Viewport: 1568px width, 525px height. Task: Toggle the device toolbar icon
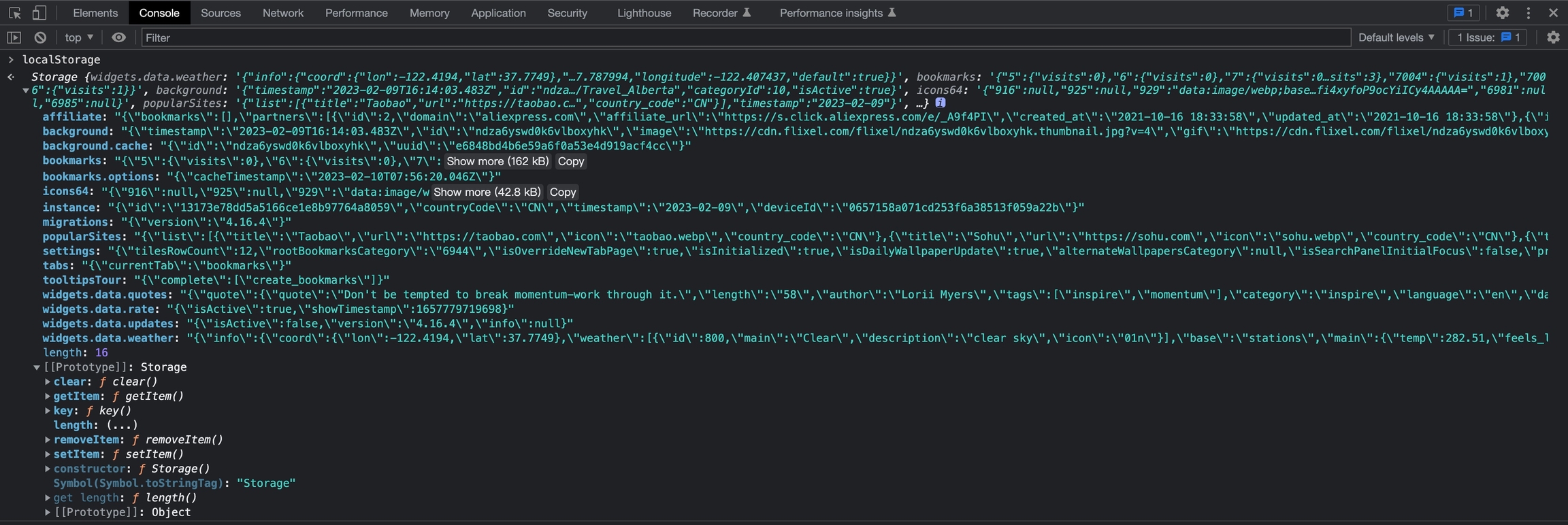(x=39, y=13)
